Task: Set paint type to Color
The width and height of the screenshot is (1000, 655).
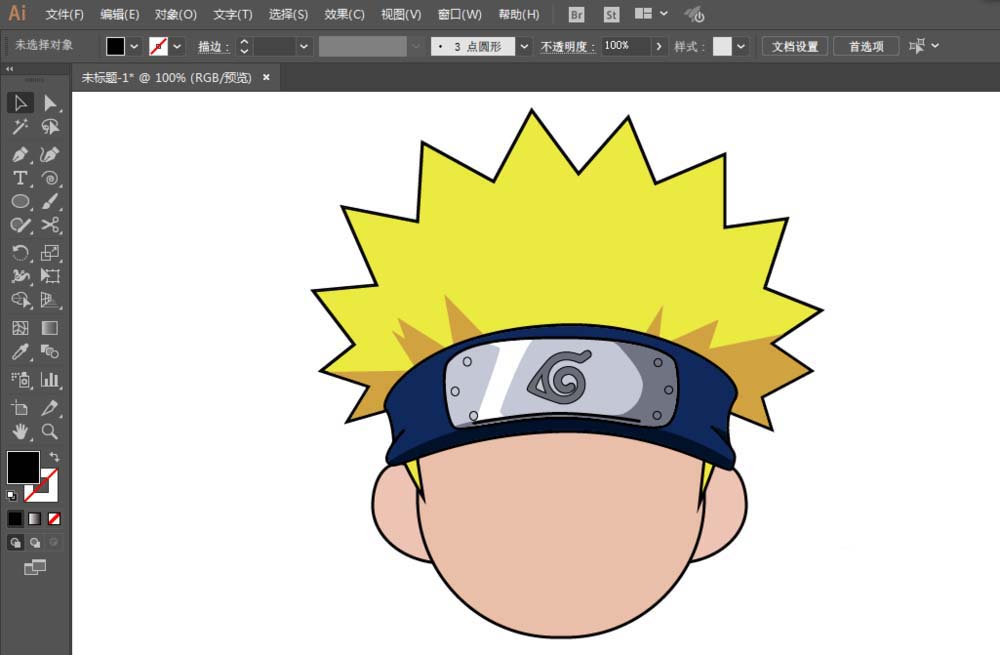Action: pos(15,519)
